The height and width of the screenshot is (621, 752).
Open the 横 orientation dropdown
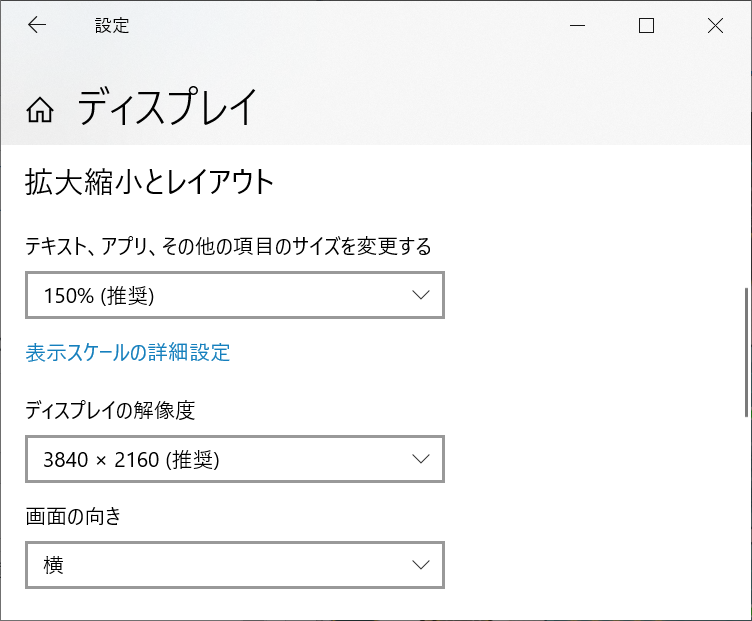tap(234, 565)
